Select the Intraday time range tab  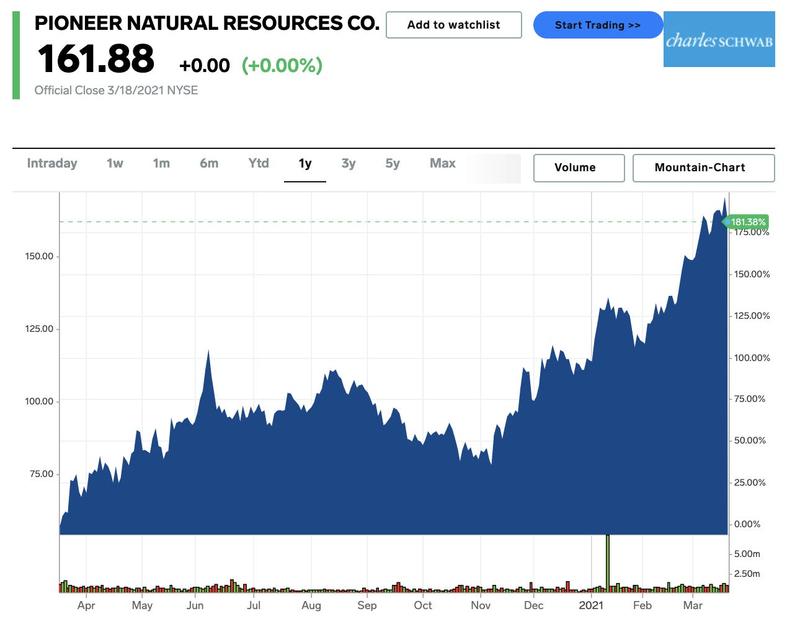52,163
